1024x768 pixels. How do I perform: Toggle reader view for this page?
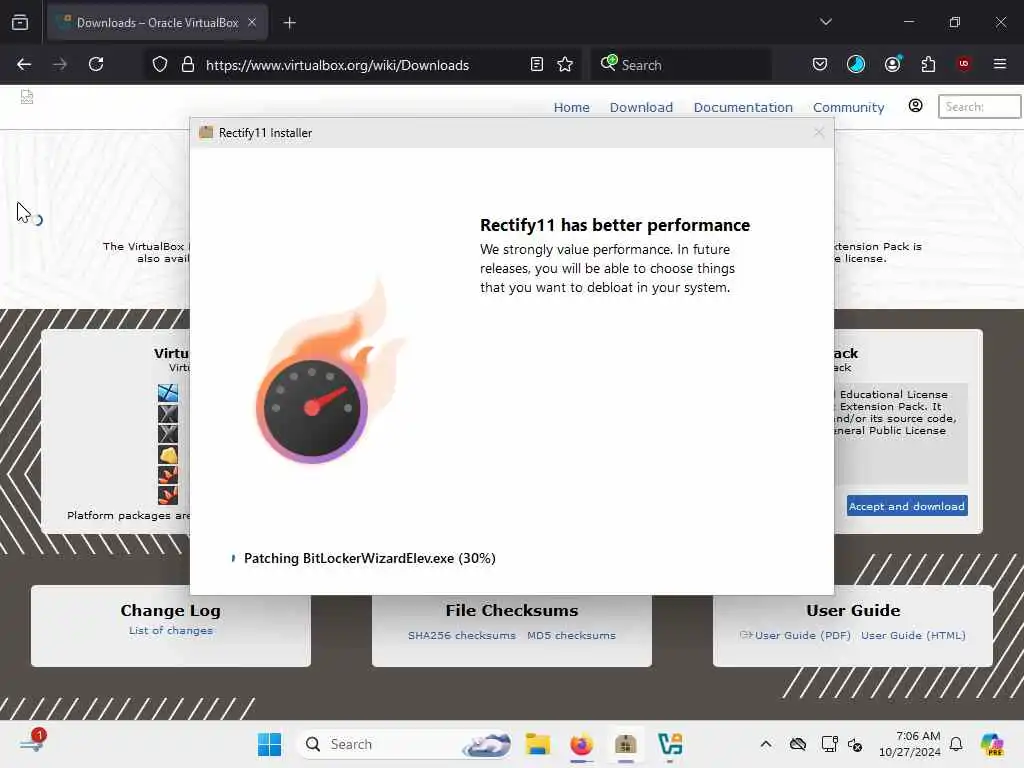537,65
